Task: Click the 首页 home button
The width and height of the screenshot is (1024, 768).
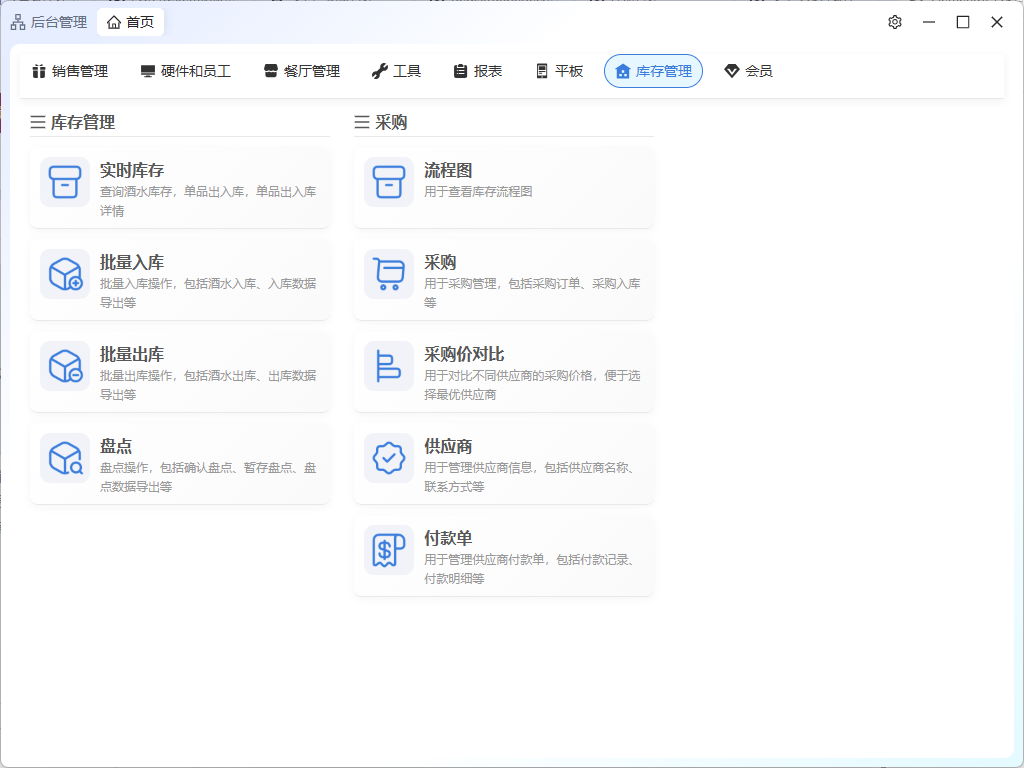Action: point(130,22)
